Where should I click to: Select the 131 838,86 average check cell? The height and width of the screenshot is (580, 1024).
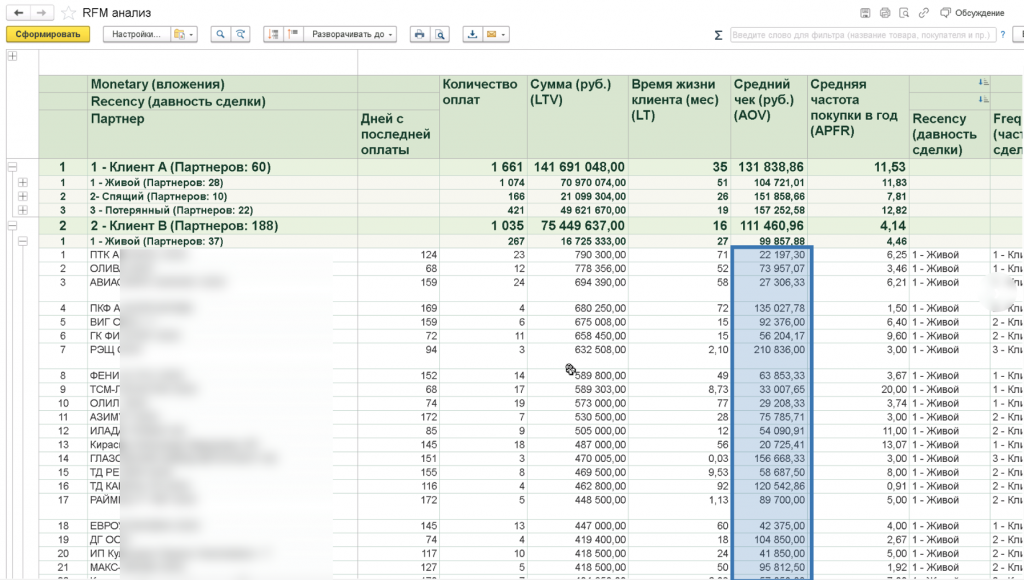769,167
